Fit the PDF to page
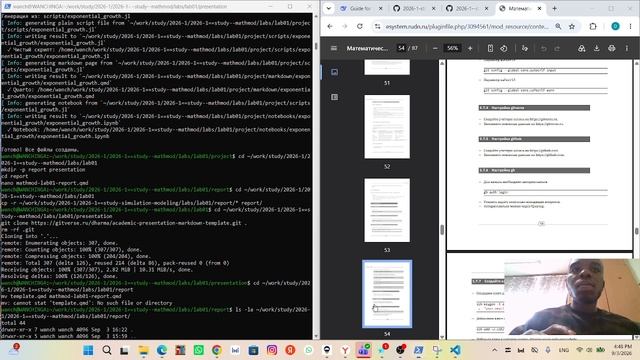Image resolution: width=640 pixels, height=360 pixels. pos(490,48)
